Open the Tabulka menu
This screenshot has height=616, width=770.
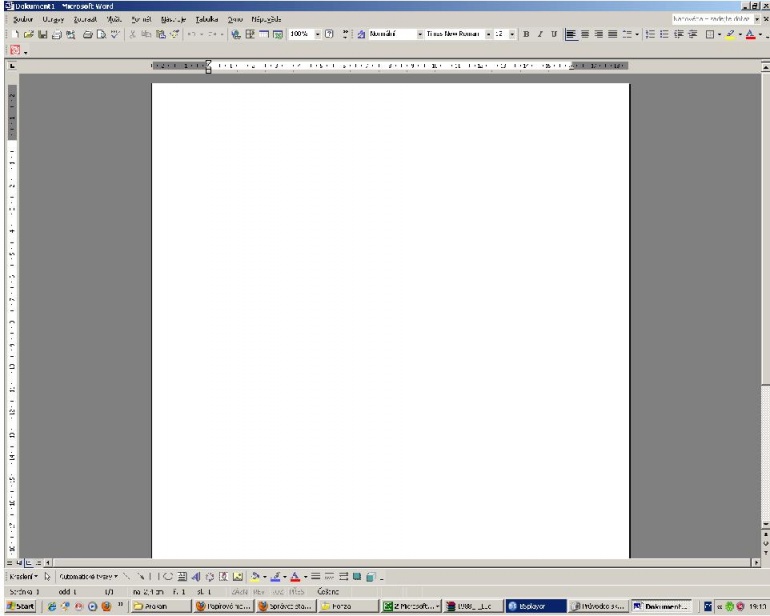pyautogui.click(x=207, y=20)
